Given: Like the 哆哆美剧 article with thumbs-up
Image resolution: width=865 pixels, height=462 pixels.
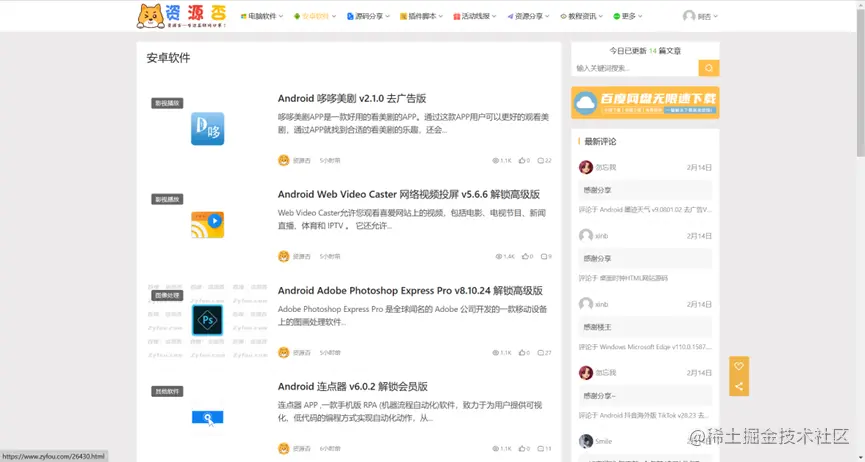Looking at the screenshot, I should [524, 161].
